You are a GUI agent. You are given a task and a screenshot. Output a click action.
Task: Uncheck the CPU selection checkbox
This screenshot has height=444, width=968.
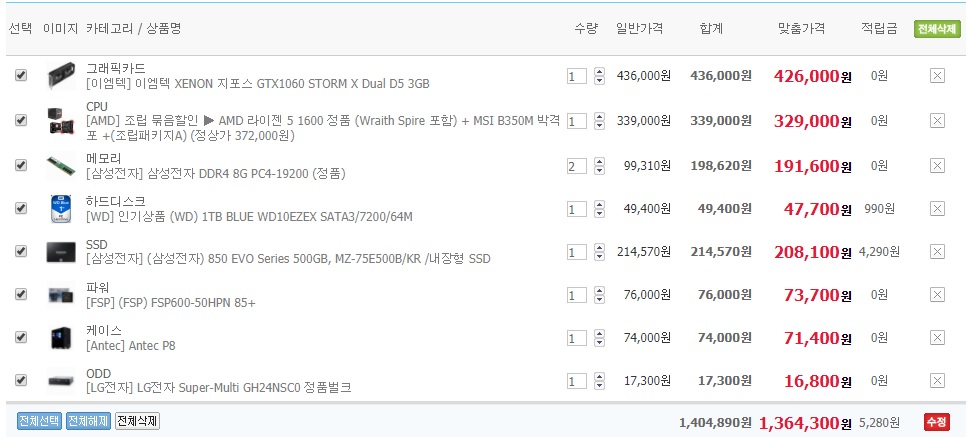point(21,120)
